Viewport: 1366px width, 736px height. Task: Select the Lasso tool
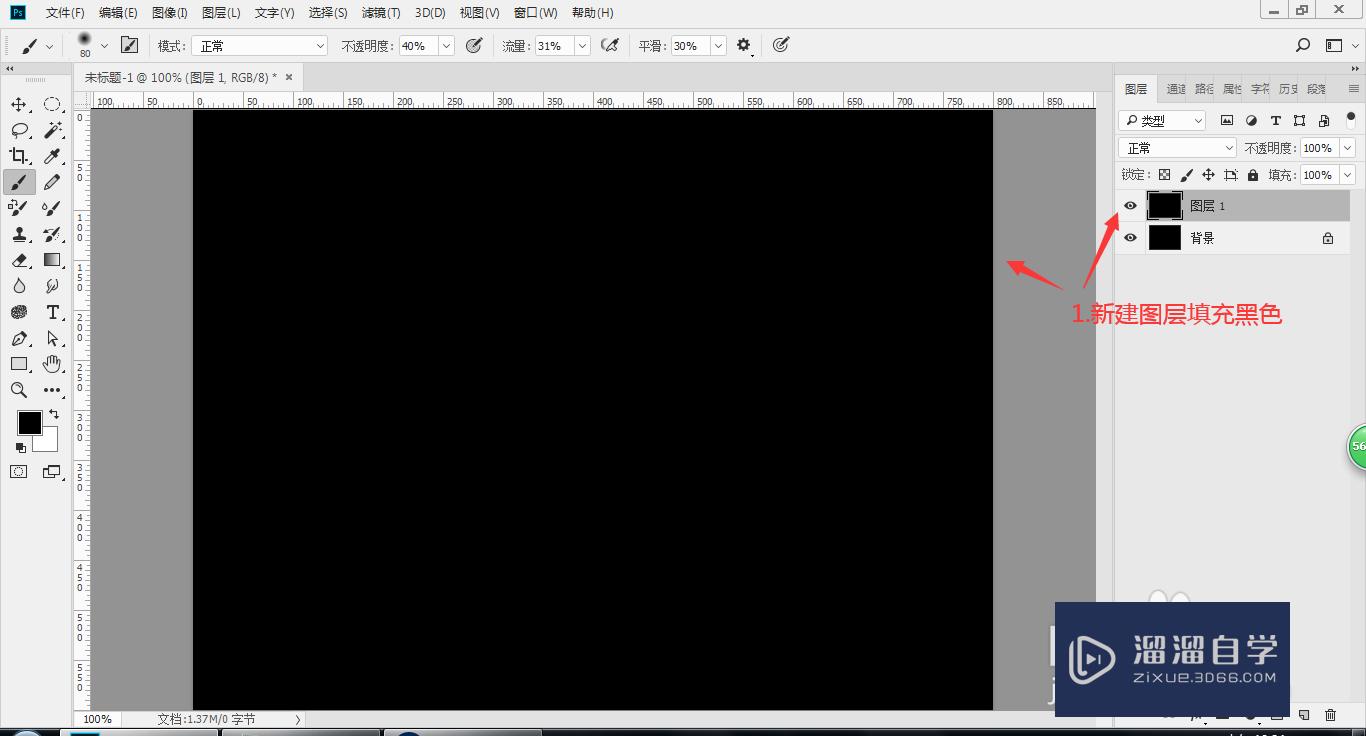point(19,130)
